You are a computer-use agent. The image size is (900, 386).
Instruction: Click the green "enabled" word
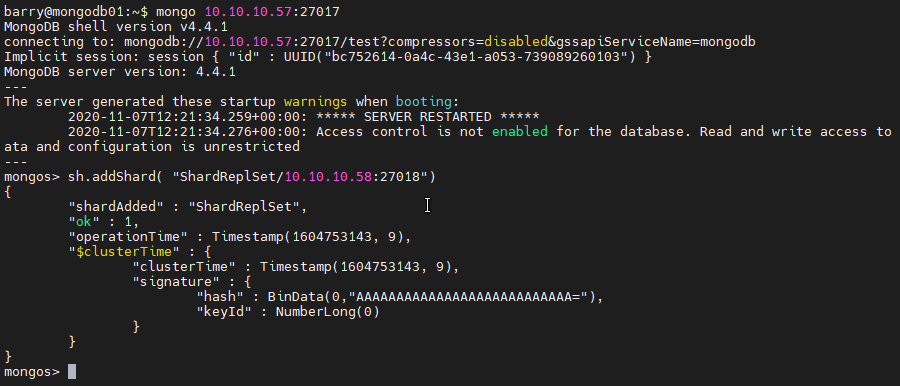(520, 132)
